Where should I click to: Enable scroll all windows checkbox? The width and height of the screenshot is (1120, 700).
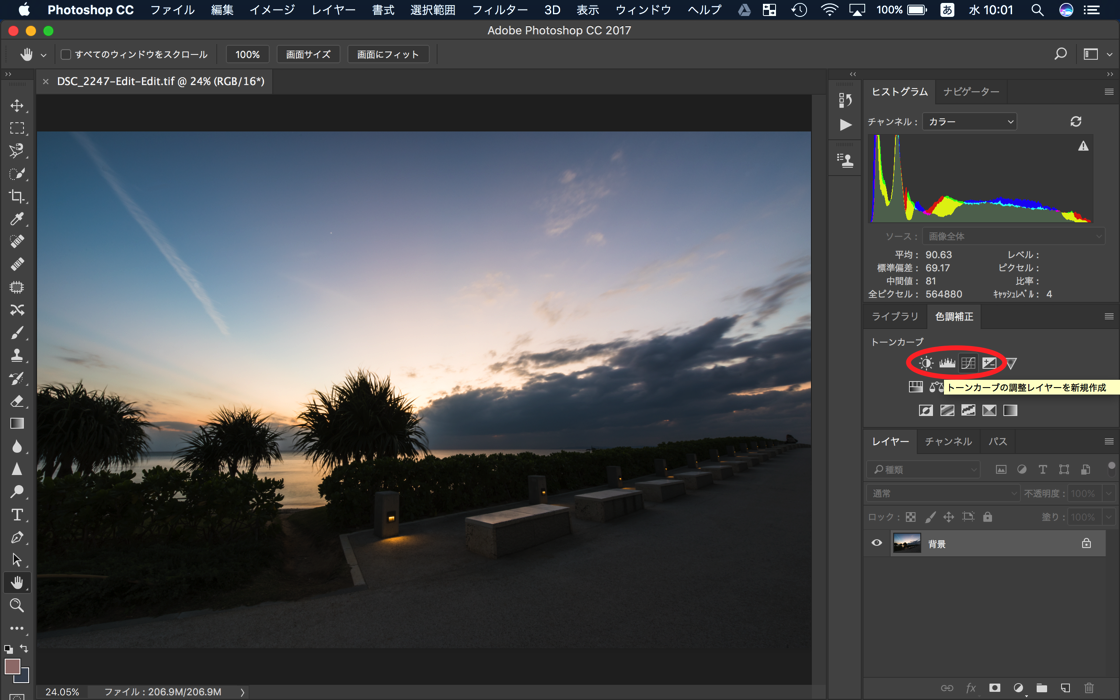click(x=66, y=55)
